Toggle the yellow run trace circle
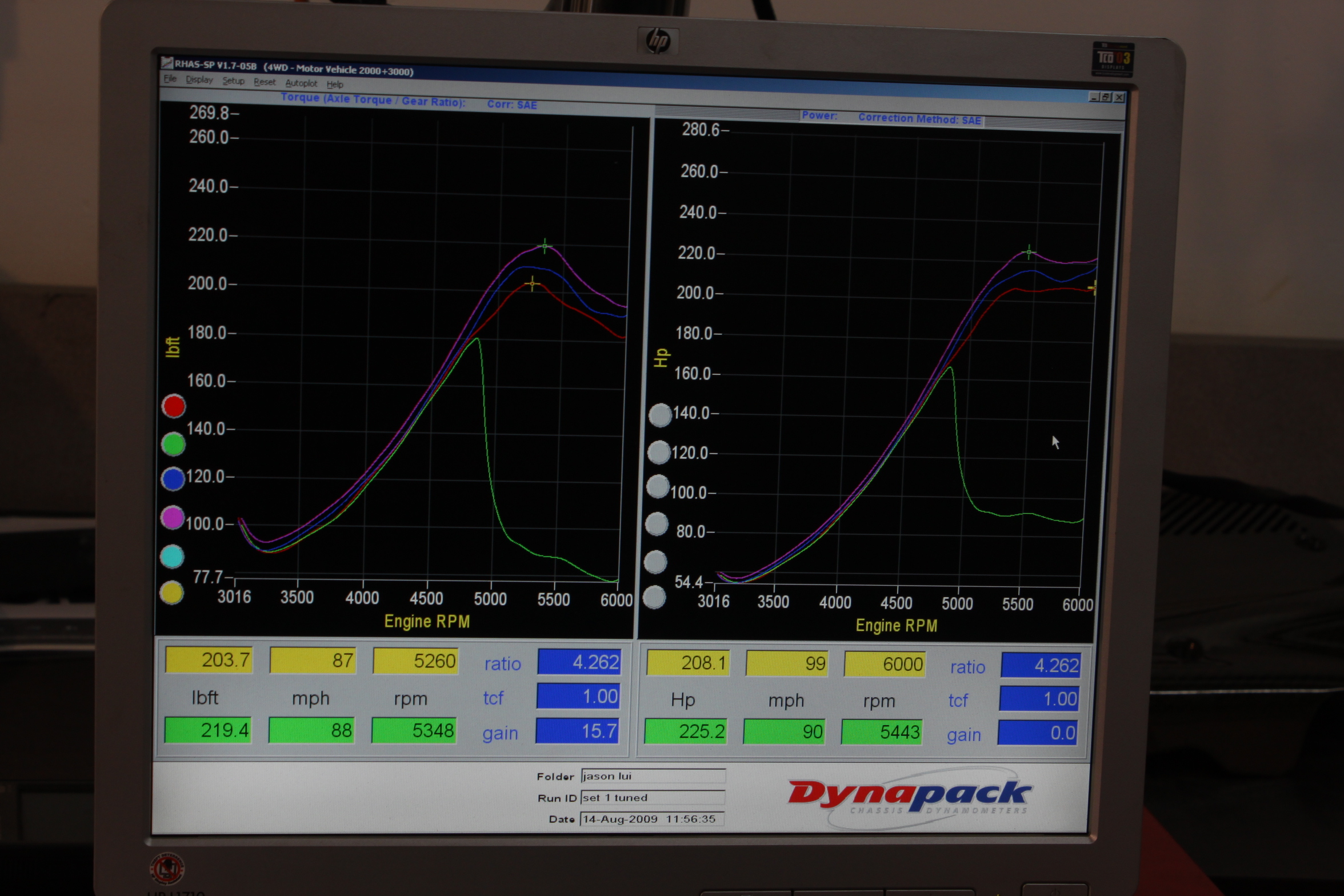The width and height of the screenshot is (1344, 896). pos(171,593)
